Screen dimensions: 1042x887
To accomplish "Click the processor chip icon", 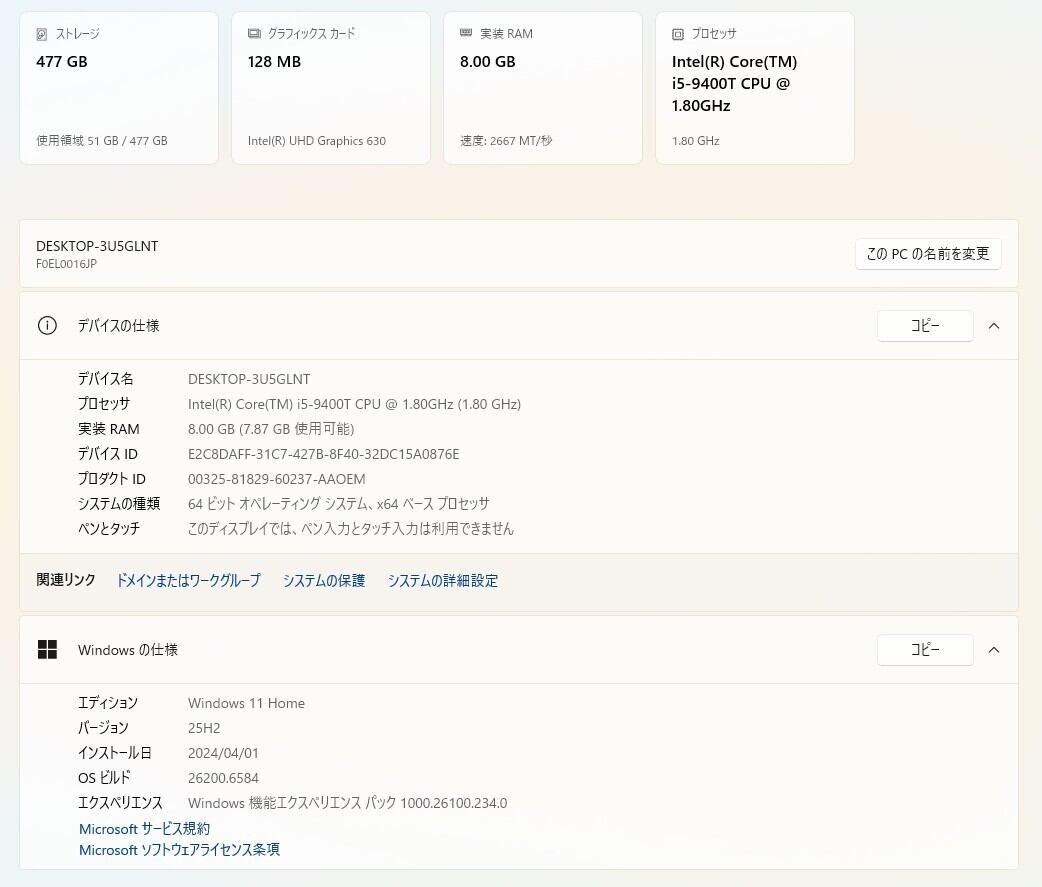I will tap(678, 34).
